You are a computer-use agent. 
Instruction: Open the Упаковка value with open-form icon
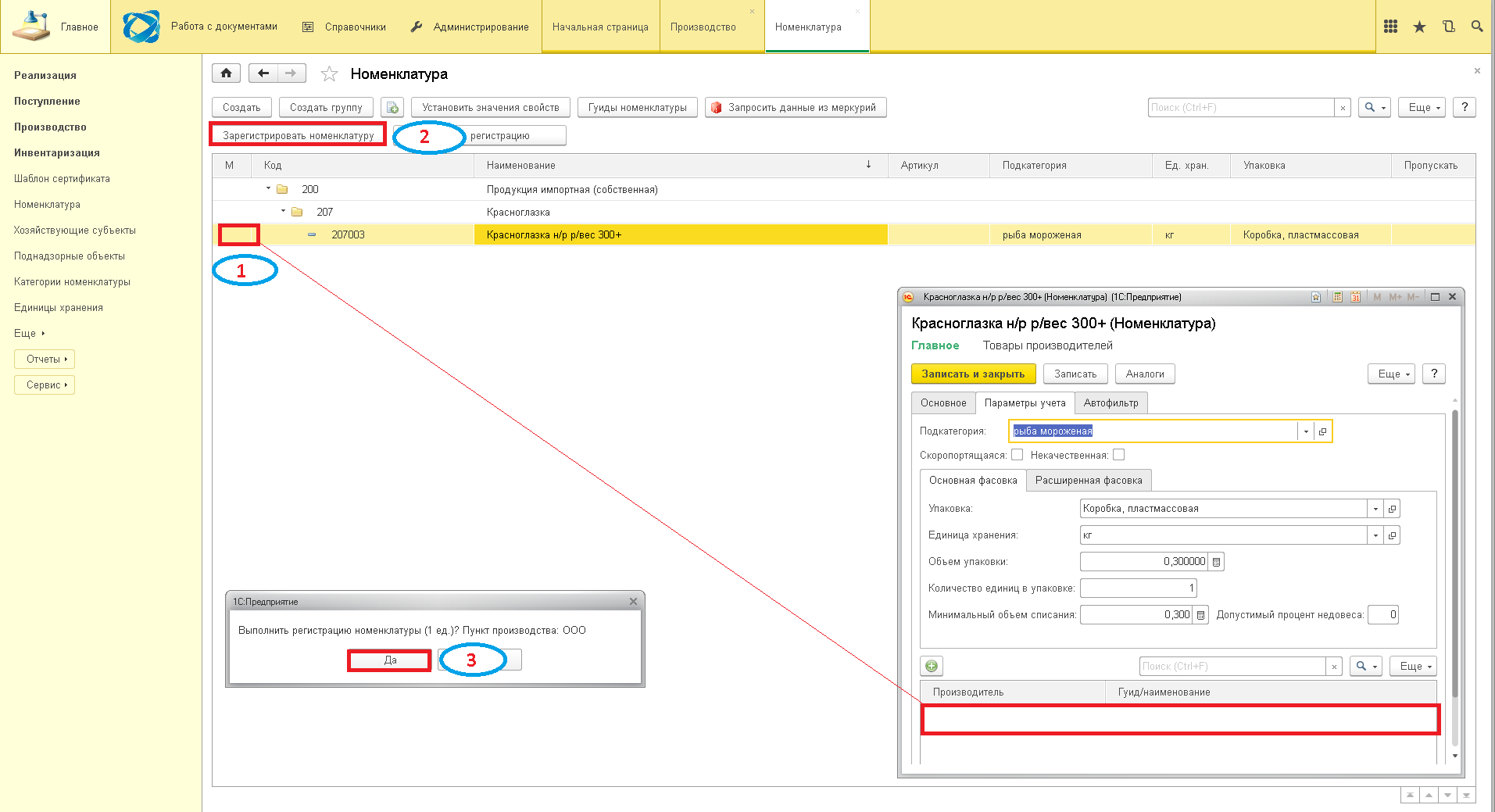[x=1392, y=509]
